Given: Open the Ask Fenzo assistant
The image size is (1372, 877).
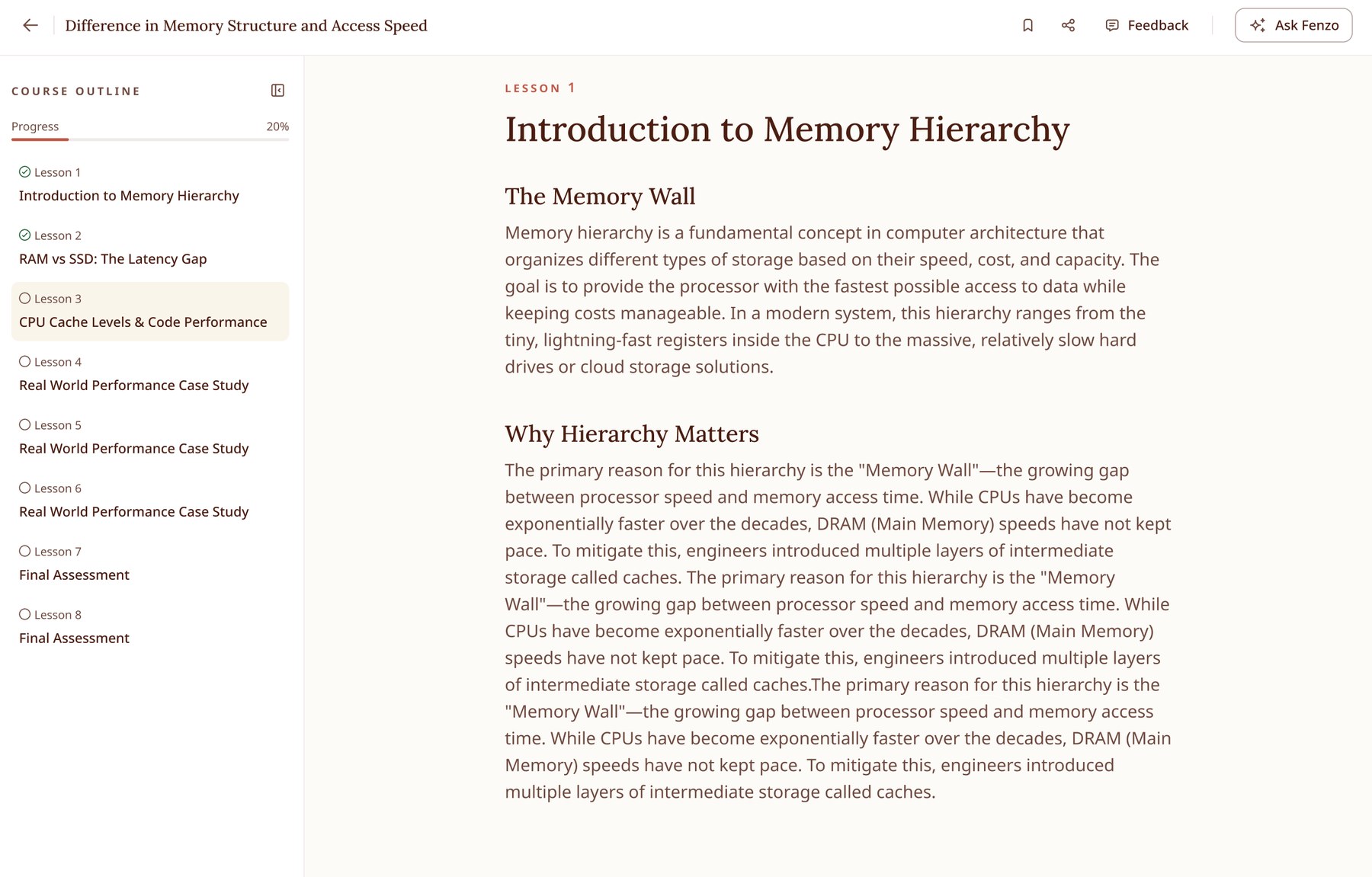Looking at the screenshot, I should click(x=1293, y=25).
